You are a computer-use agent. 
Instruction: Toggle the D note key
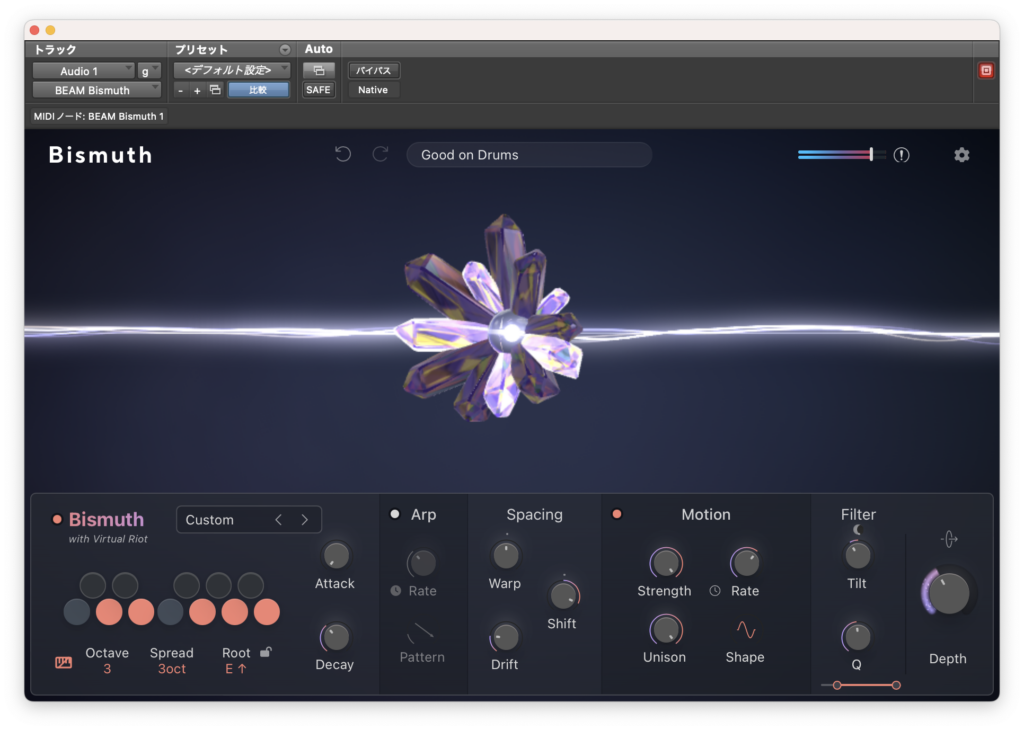(109, 612)
